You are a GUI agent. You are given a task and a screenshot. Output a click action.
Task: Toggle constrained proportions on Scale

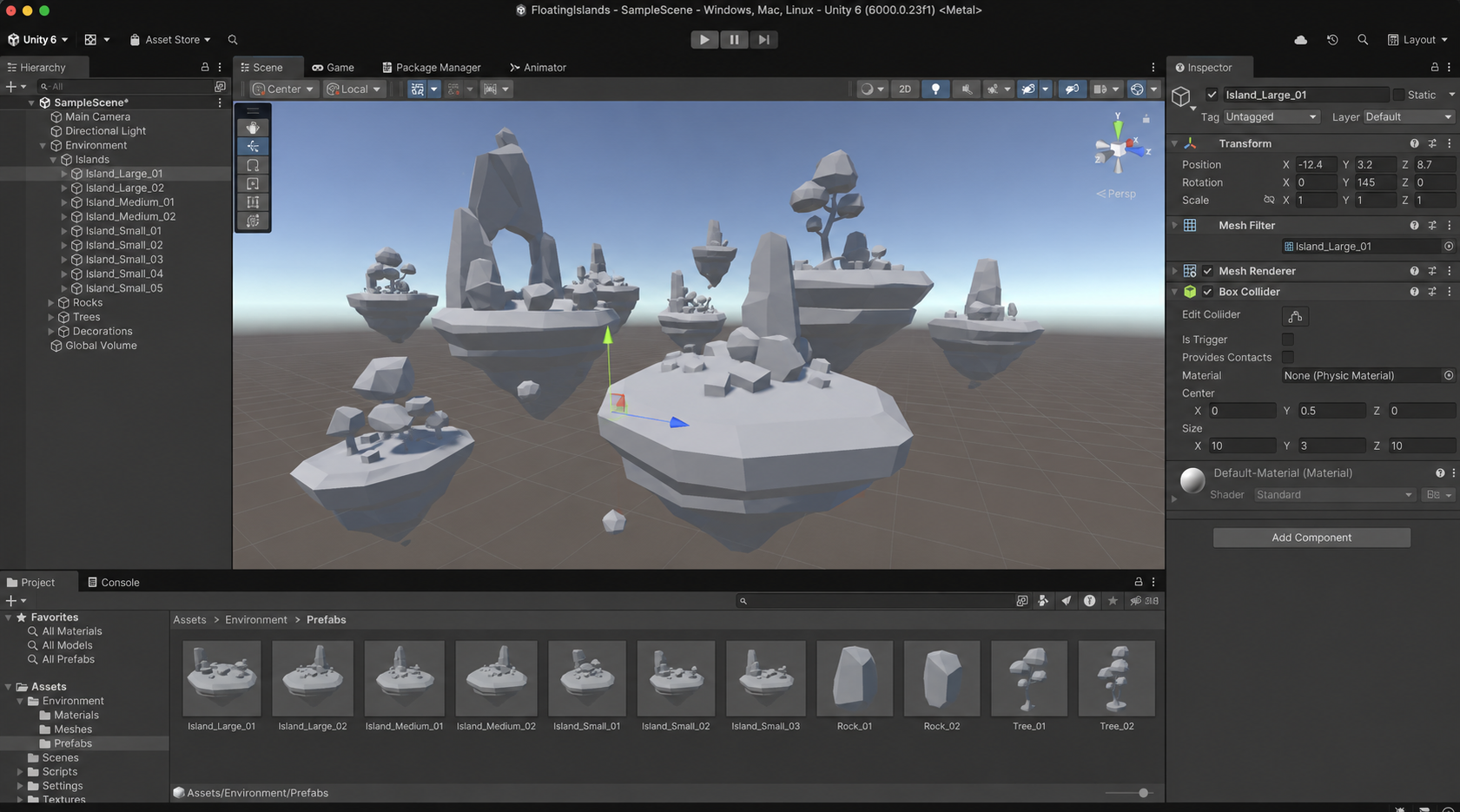pyautogui.click(x=1269, y=201)
